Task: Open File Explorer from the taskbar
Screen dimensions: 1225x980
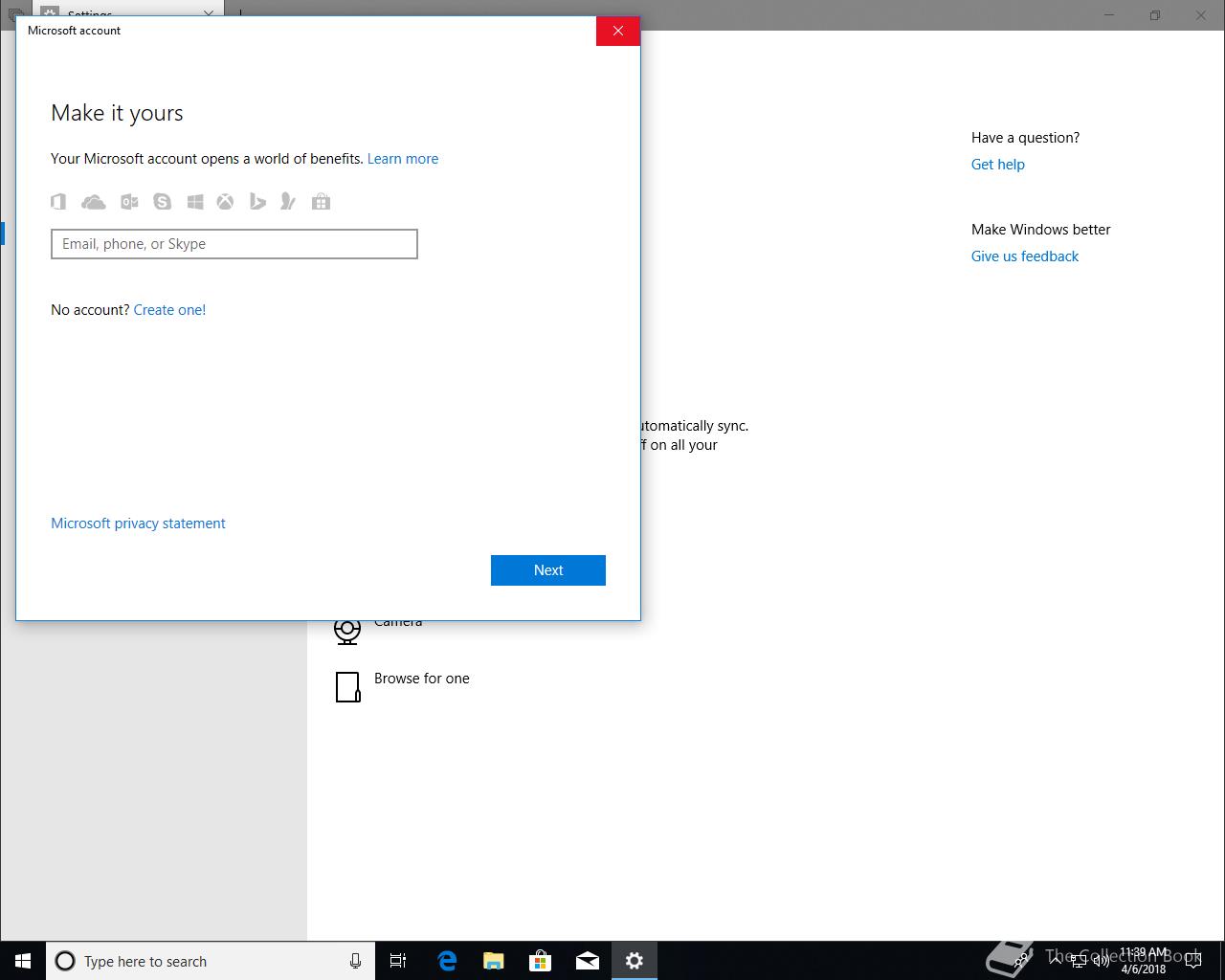Action: 494,961
